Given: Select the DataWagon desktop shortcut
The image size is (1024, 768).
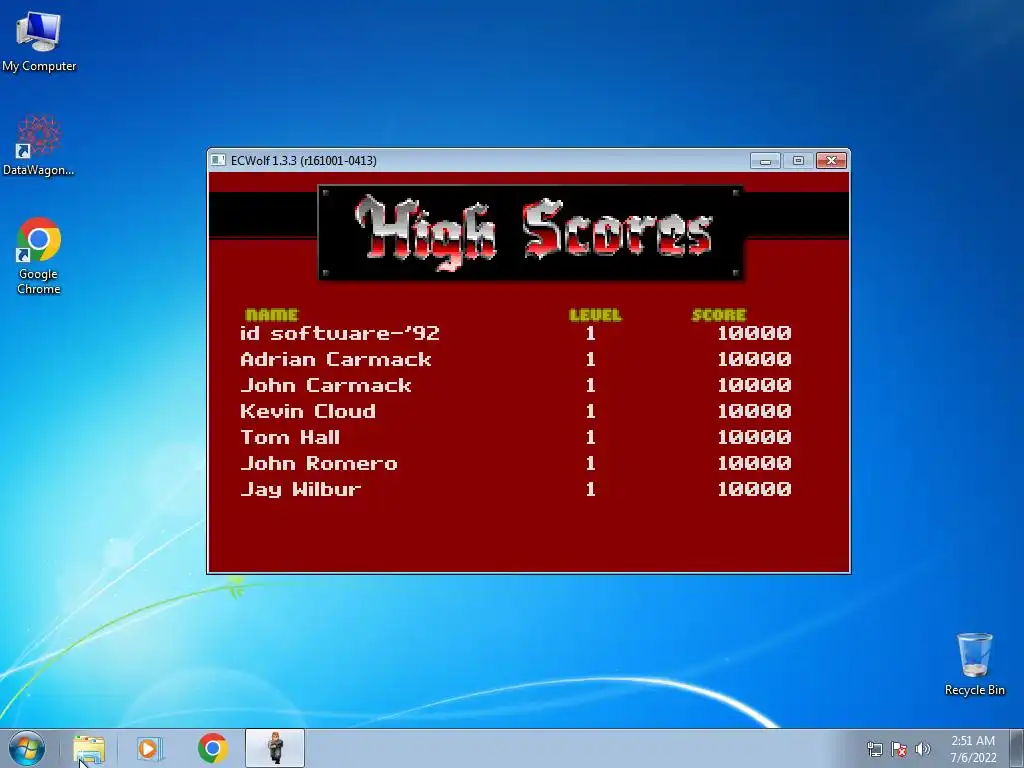Looking at the screenshot, I should (39, 145).
